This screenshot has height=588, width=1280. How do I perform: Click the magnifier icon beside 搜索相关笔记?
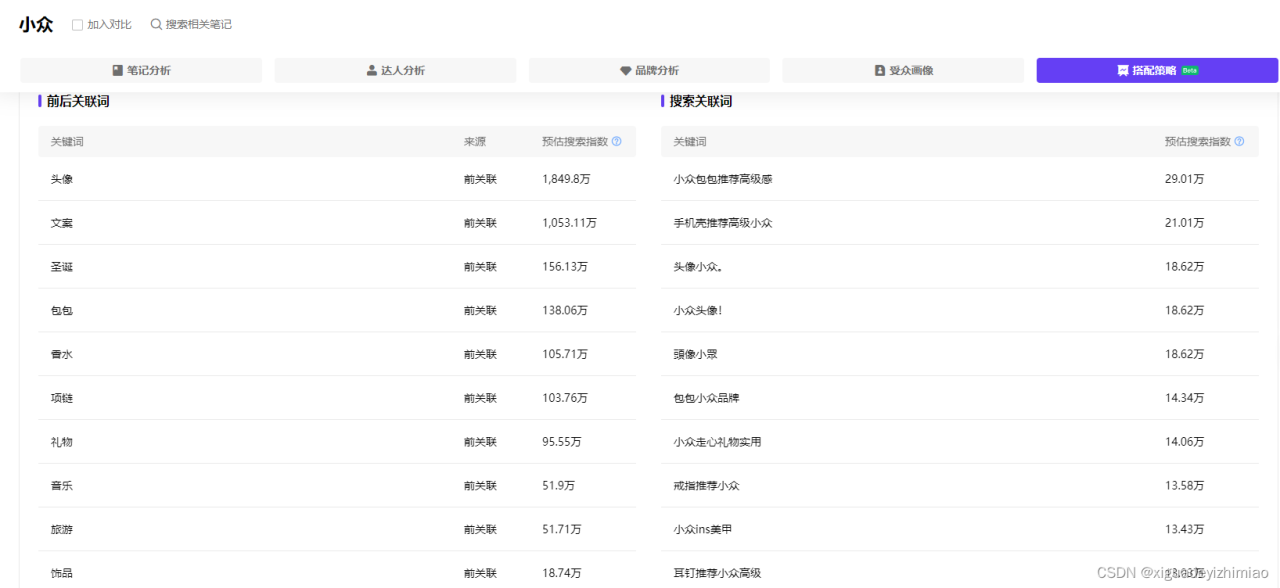156,23
